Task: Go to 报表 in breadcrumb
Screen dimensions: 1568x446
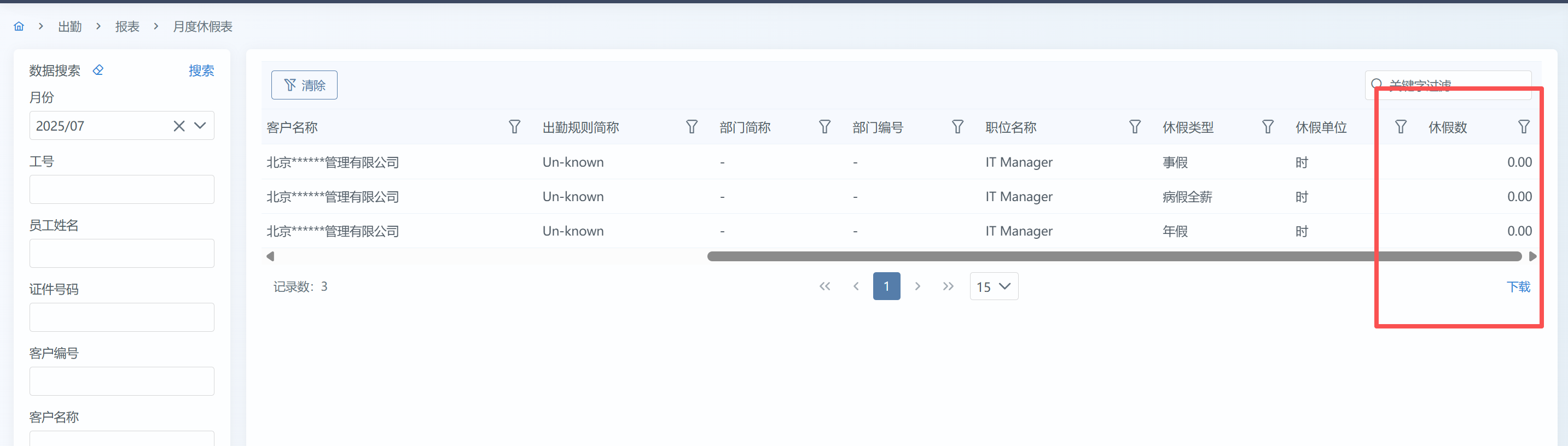Action: (127, 26)
